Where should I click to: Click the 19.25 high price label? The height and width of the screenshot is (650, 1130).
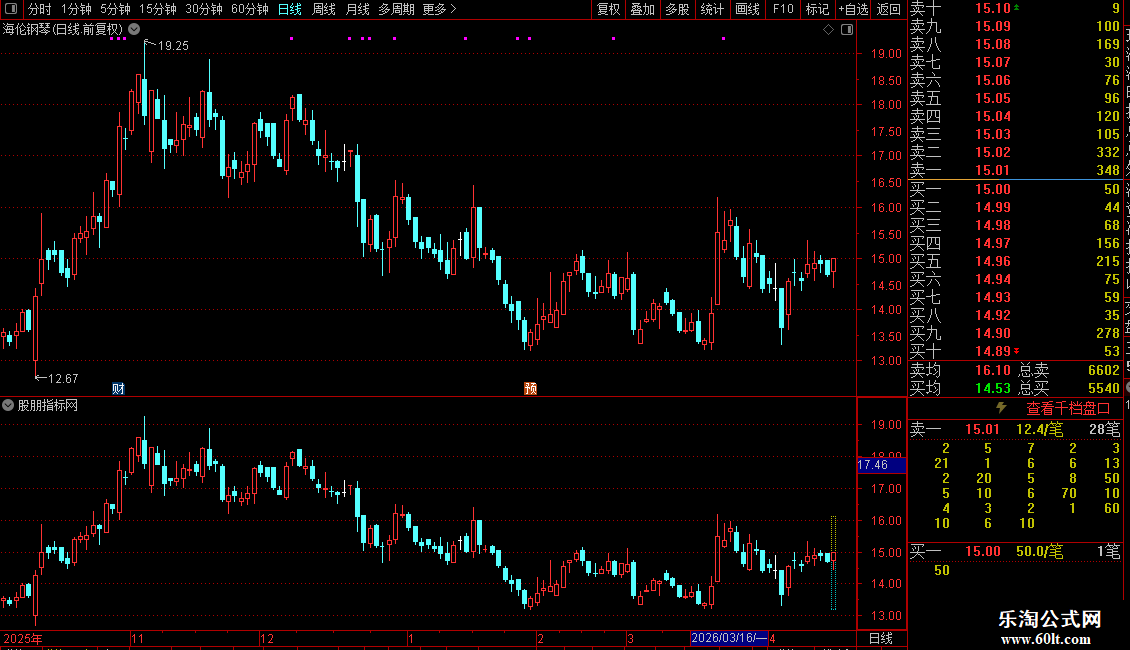pyautogui.click(x=173, y=45)
